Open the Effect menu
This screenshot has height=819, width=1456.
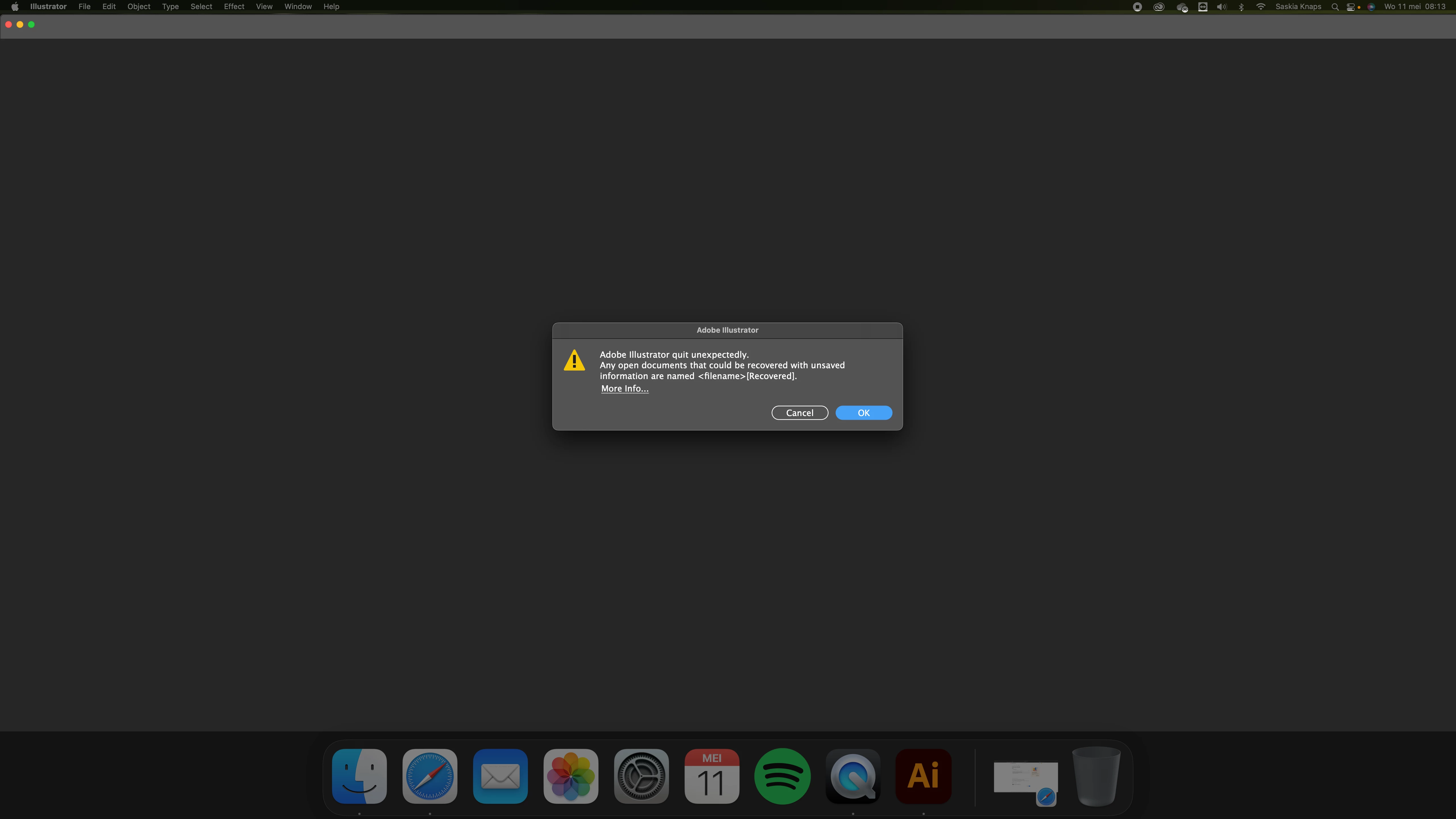click(x=233, y=7)
